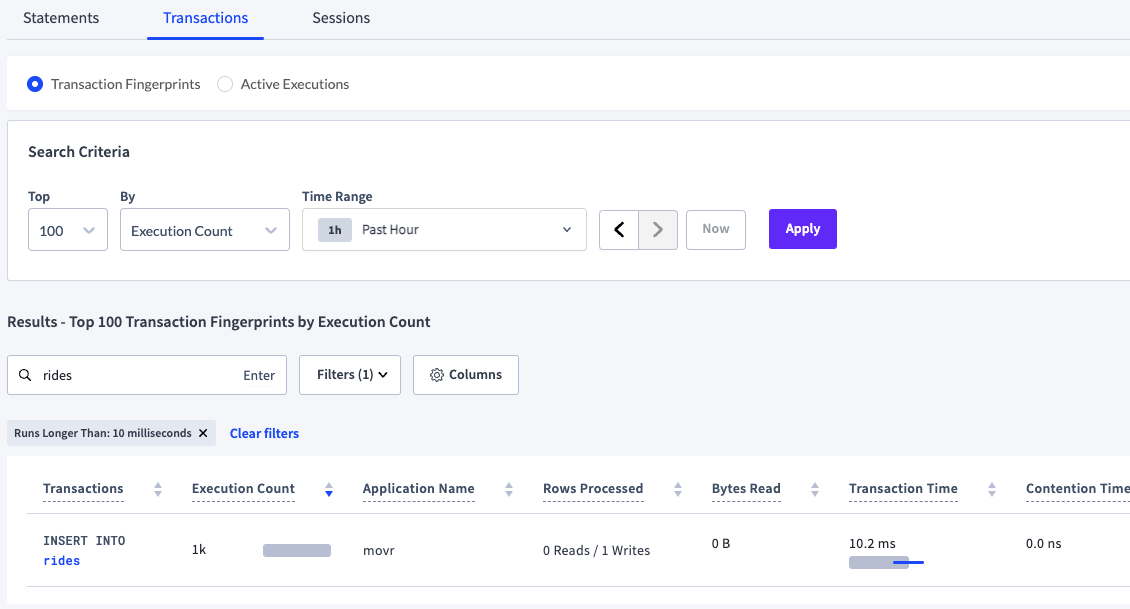Remove the Runs Longer Than filter chip
This screenshot has width=1130, height=609.
pos(203,434)
